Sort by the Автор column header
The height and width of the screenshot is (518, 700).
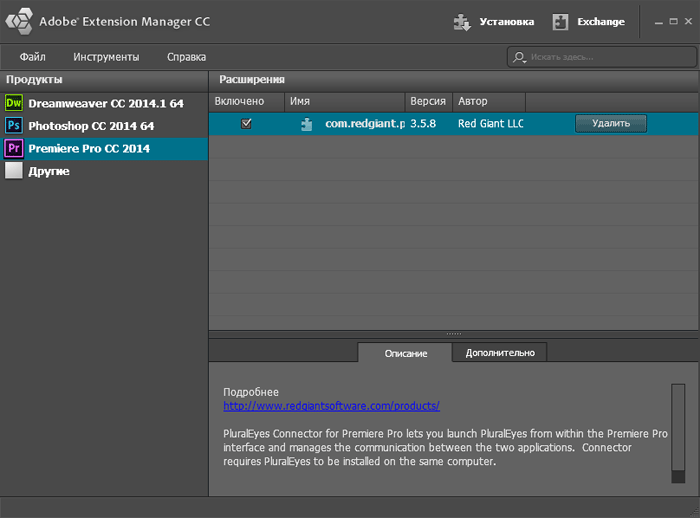click(489, 101)
